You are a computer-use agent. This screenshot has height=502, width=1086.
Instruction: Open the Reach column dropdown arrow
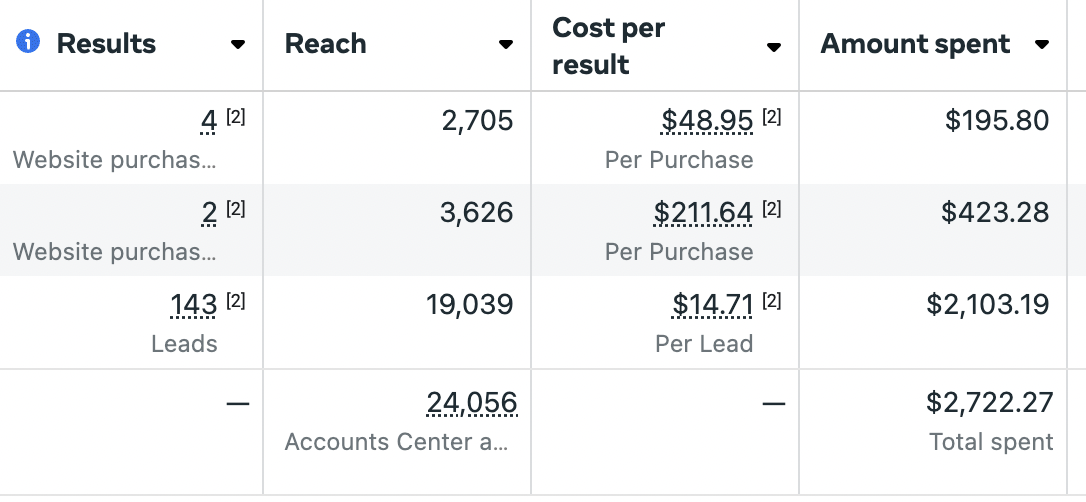tap(506, 44)
